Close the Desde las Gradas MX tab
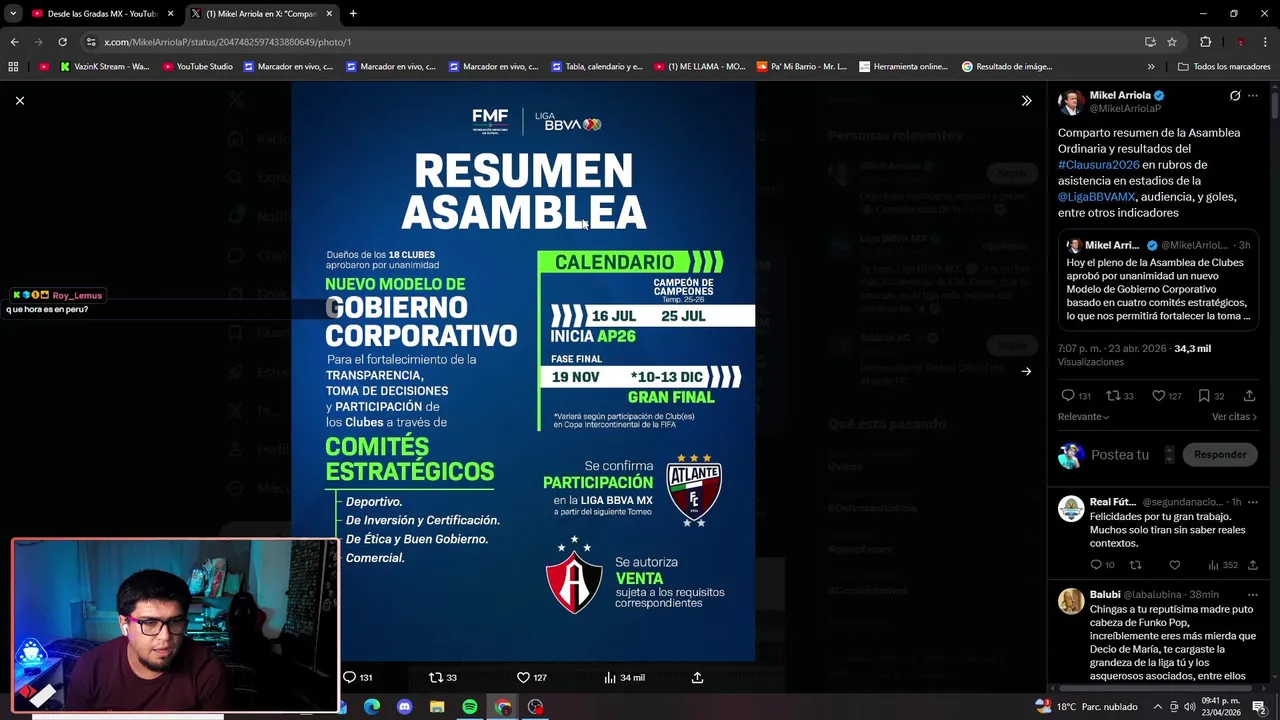Image resolution: width=1280 pixels, height=720 pixels. [x=170, y=14]
